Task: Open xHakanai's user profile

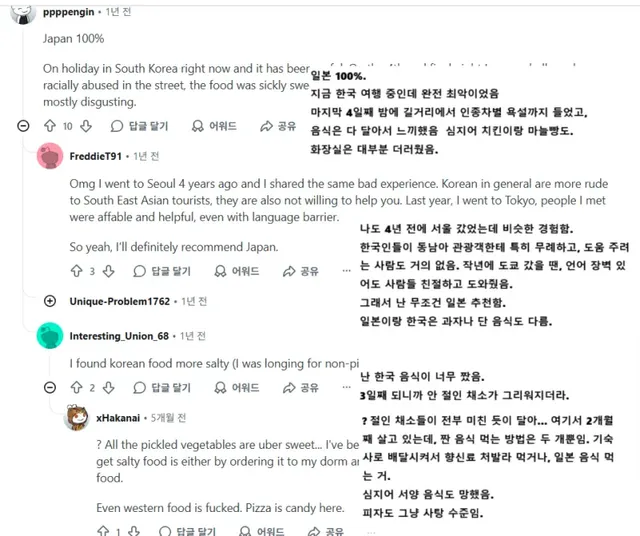Action: pyautogui.click(x=118, y=418)
